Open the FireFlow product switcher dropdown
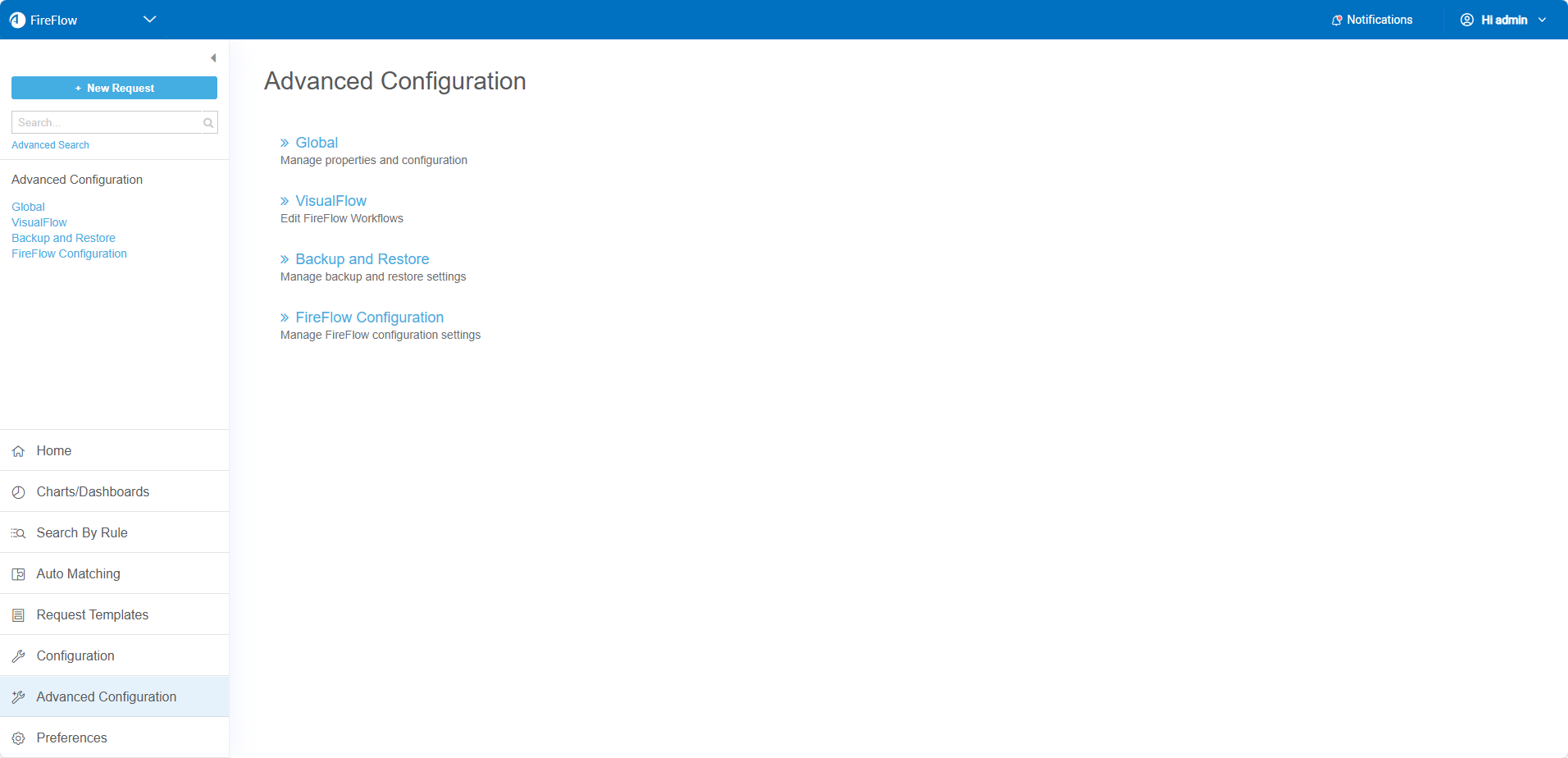 click(149, 20)
